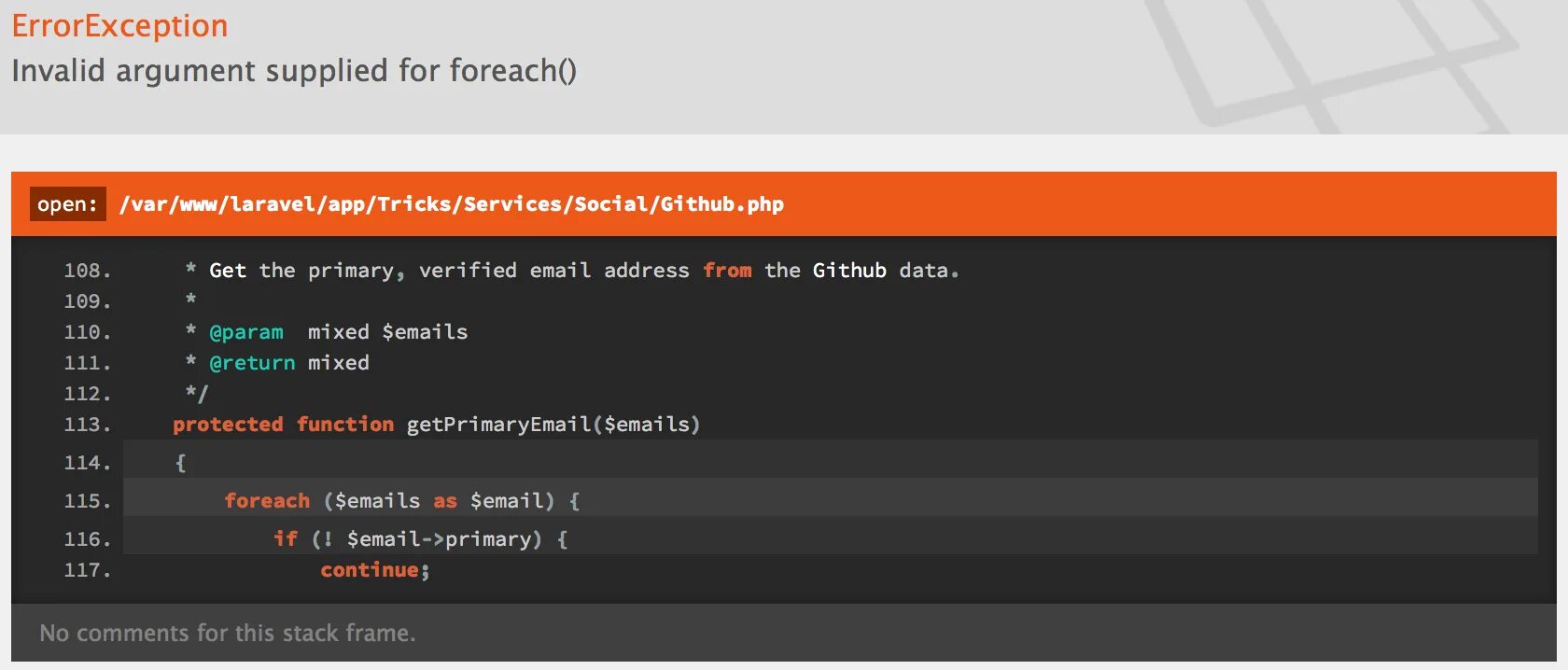The width and height of the screenshot is (1568, 670).
Task: Click the "protected" keyword on line 113
Action: [x=228, y=425]
